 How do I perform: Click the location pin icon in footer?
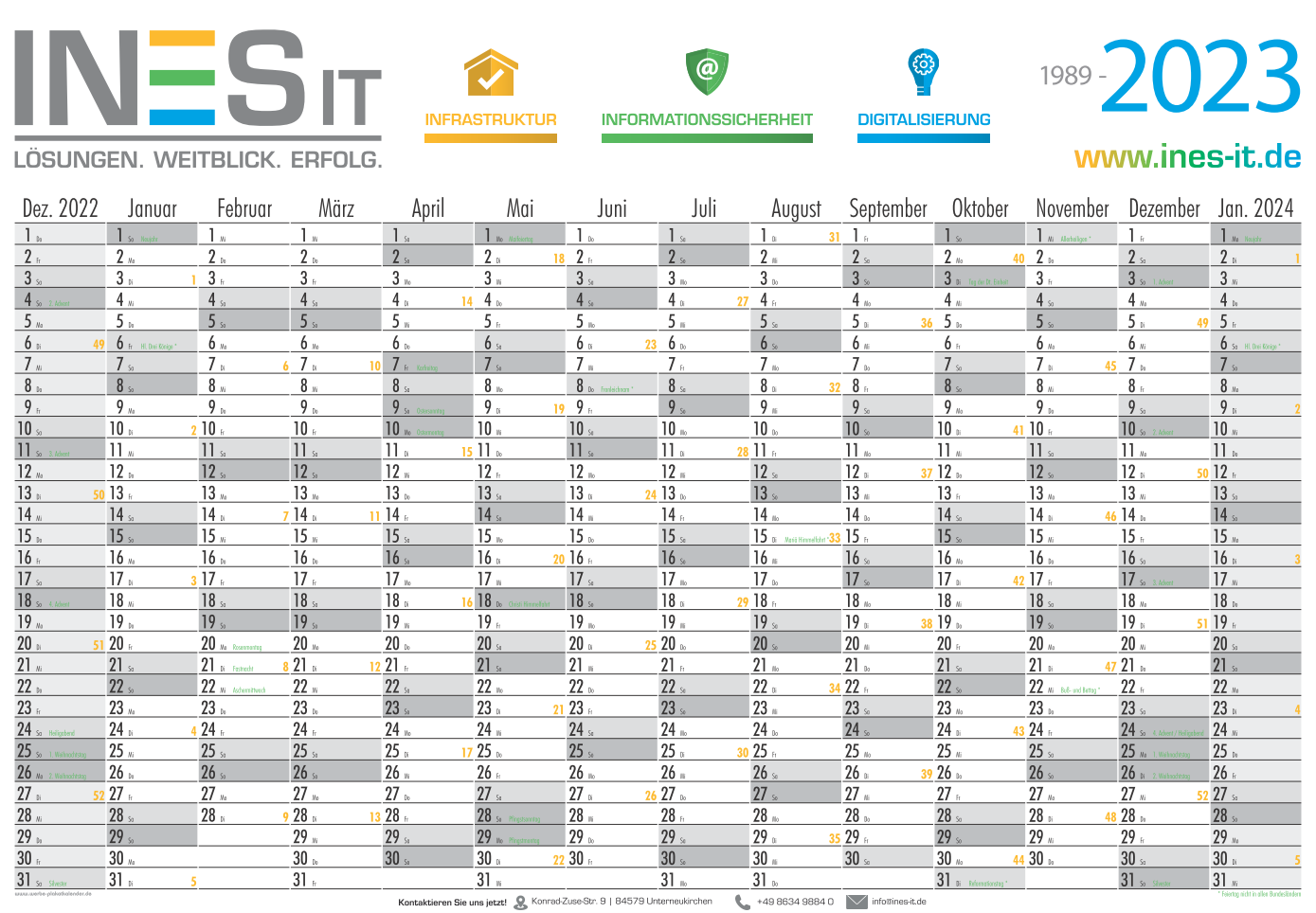520,903
